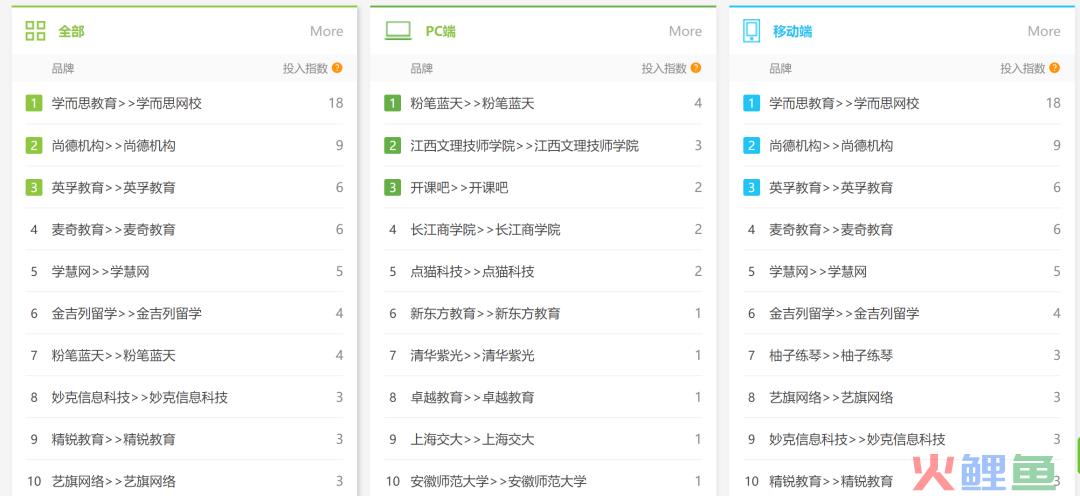
Task: Click rank 2 badge in the PC端 panel
Action: click(393, 145)
